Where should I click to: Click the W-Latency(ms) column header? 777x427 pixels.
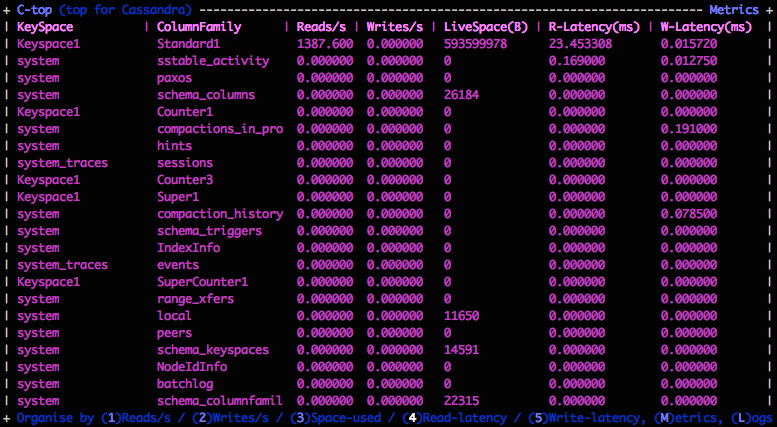(x=706, y=27)
